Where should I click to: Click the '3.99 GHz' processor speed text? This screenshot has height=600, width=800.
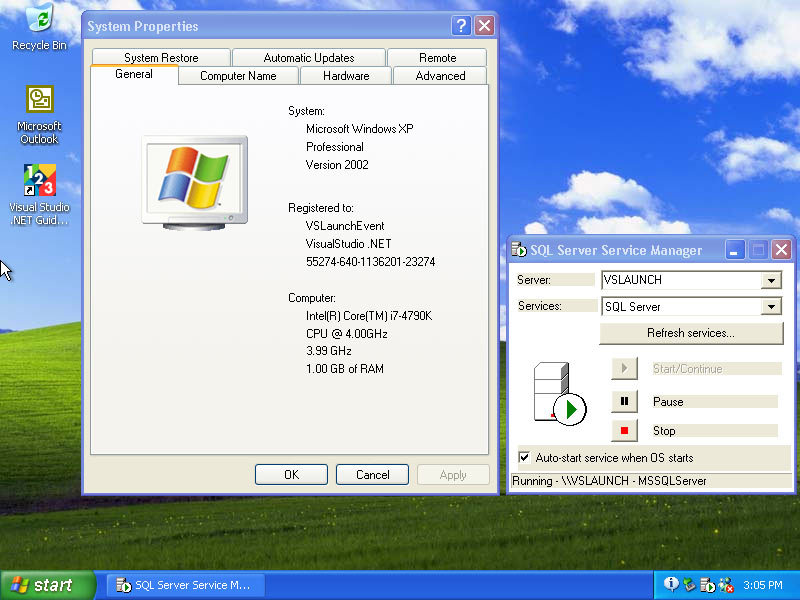tap(329, 351)
